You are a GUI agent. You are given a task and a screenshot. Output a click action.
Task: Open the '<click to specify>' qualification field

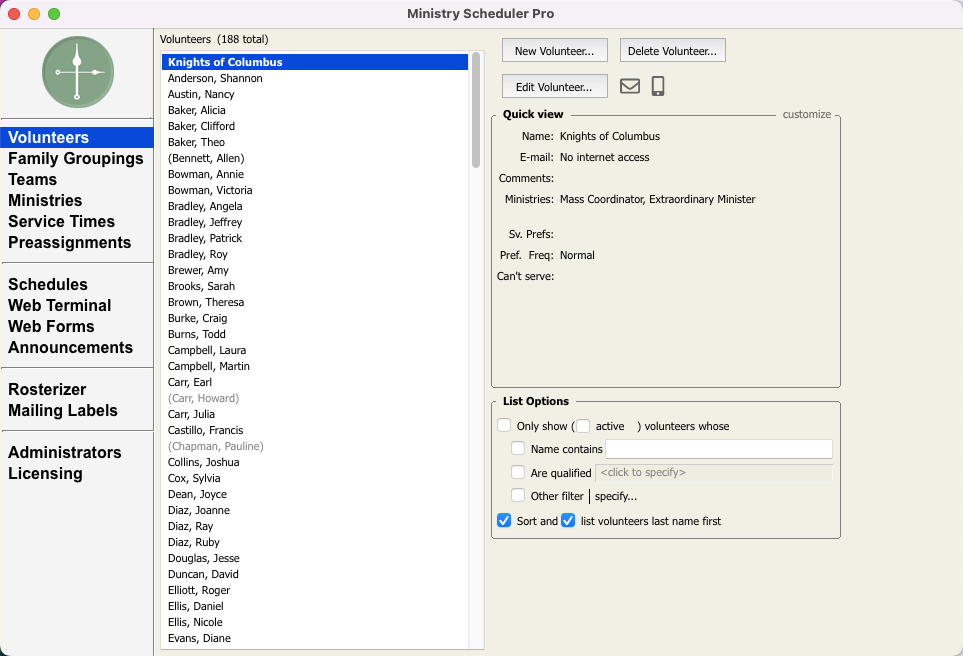[714, 472]
